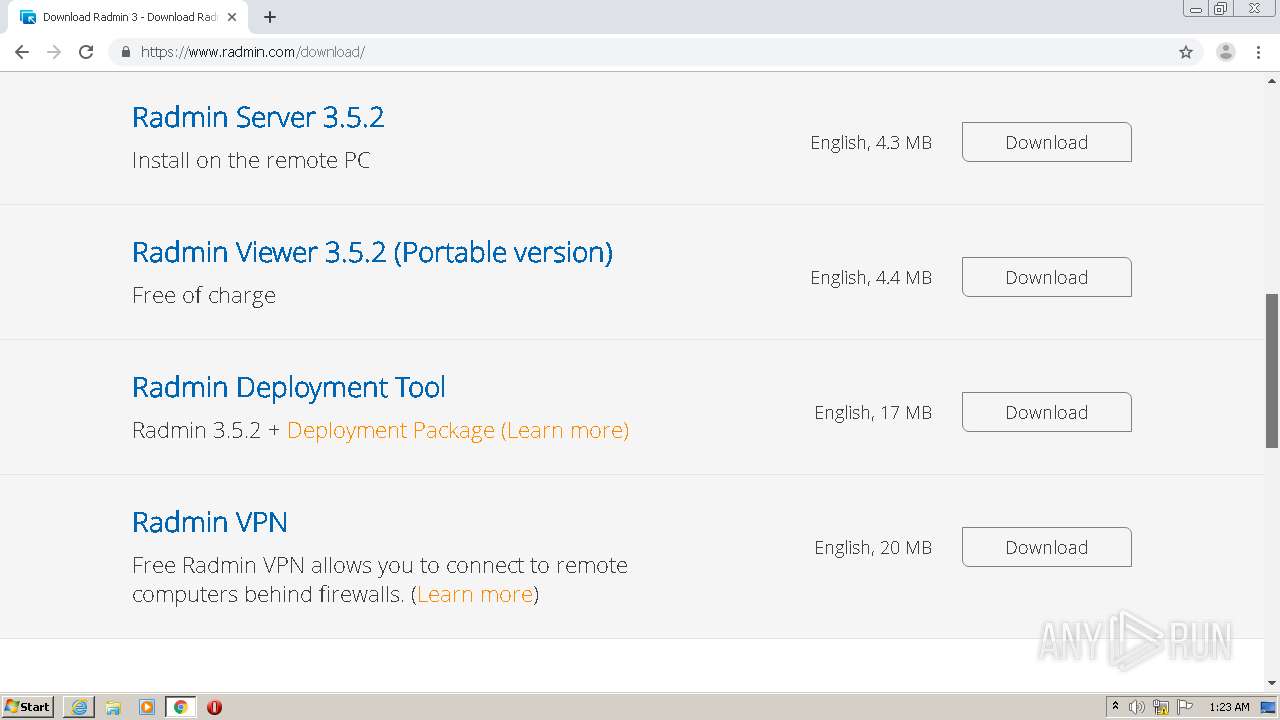The image size is (1280, 720).
Task: Download Radmin VPN
Action: click(1047, 547)
